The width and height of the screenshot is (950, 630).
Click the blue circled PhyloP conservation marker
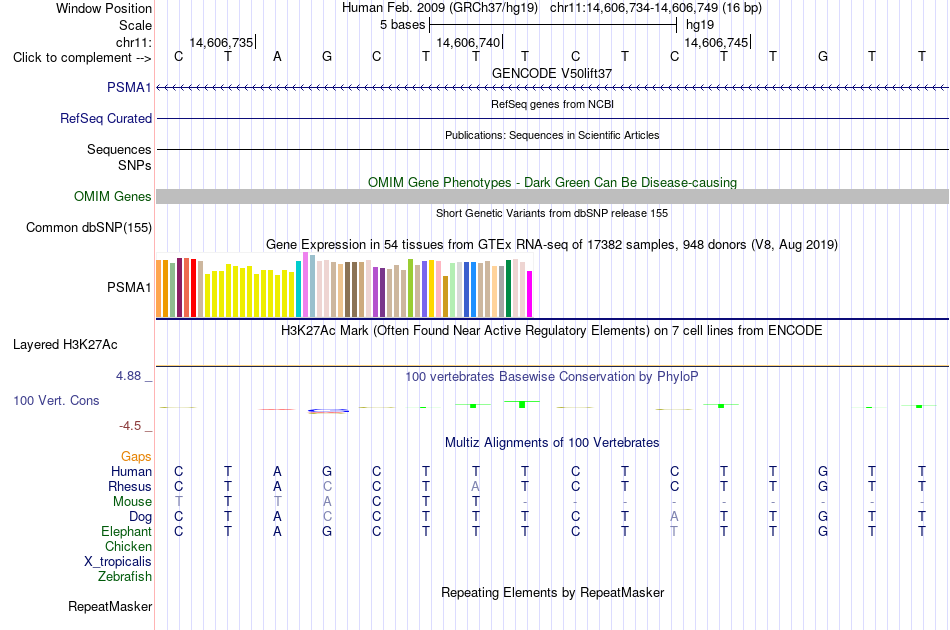(x=328, y=411)
